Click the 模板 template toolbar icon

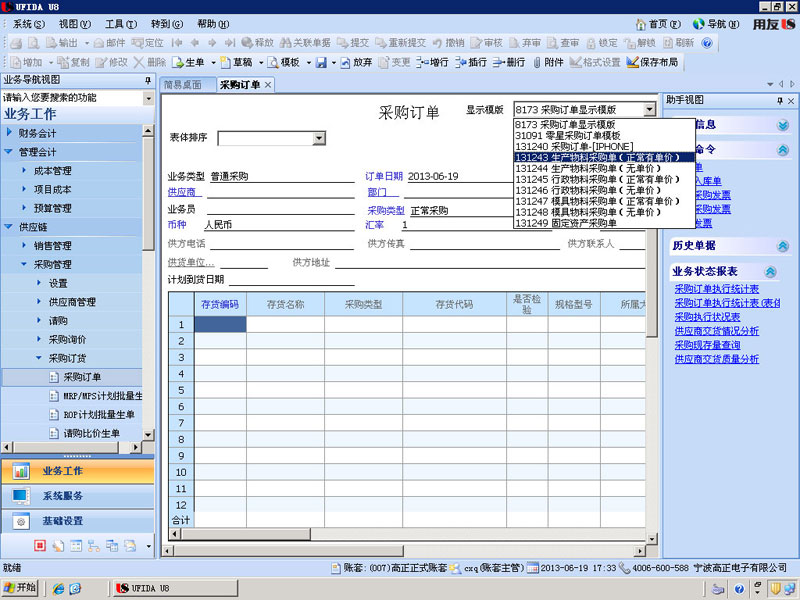point(273,62)
